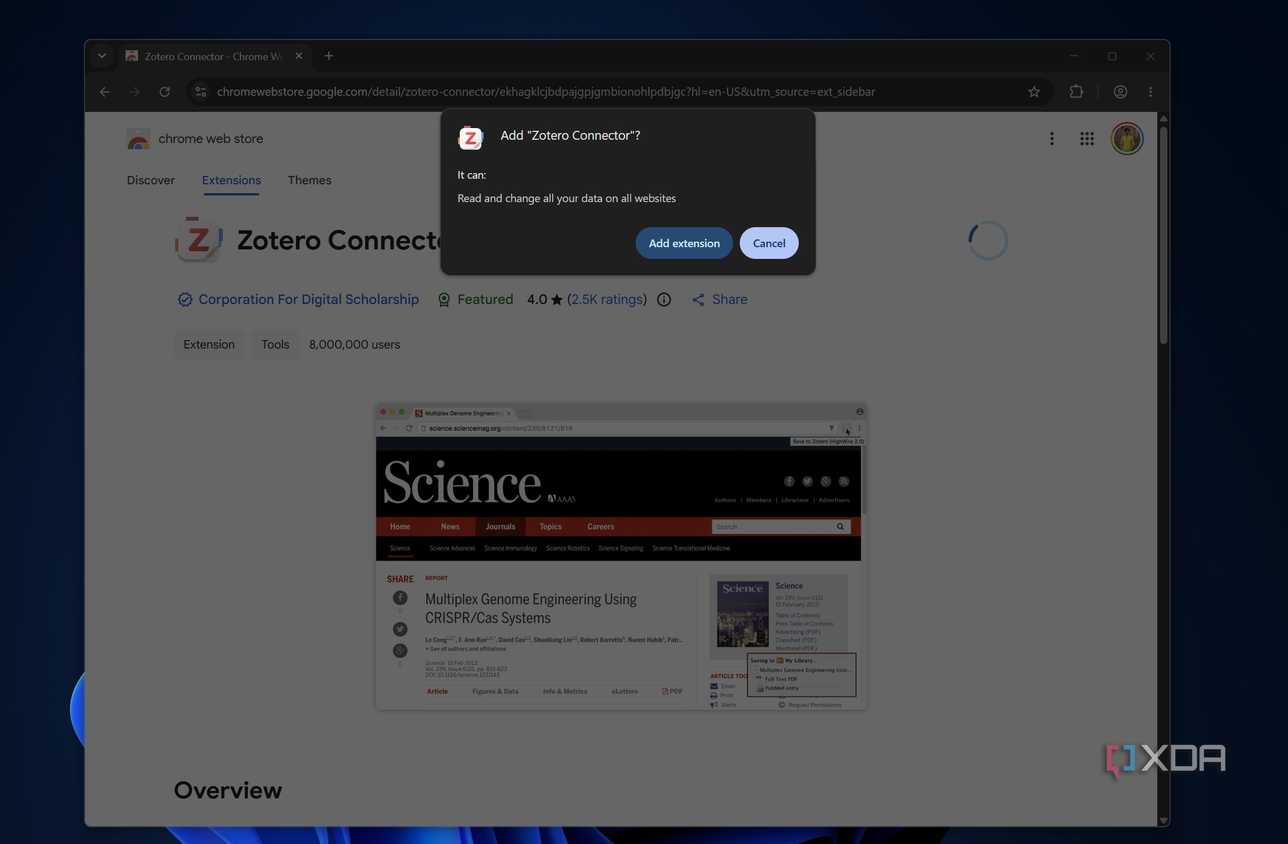The height and width of the screenshot is (844, 1288).
Task: Go forward to the next page
Action: [x=135, y=92]
